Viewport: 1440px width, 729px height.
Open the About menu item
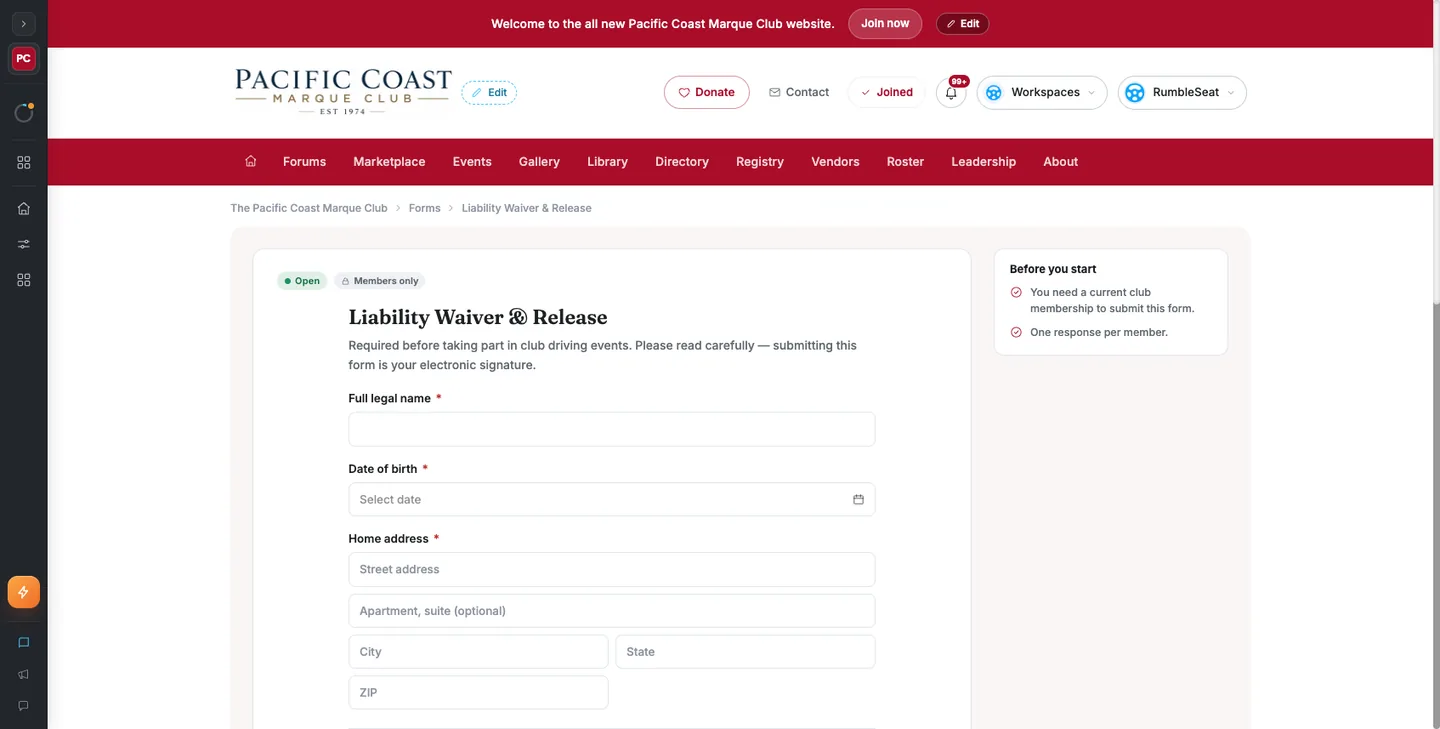coord(1061,162)
